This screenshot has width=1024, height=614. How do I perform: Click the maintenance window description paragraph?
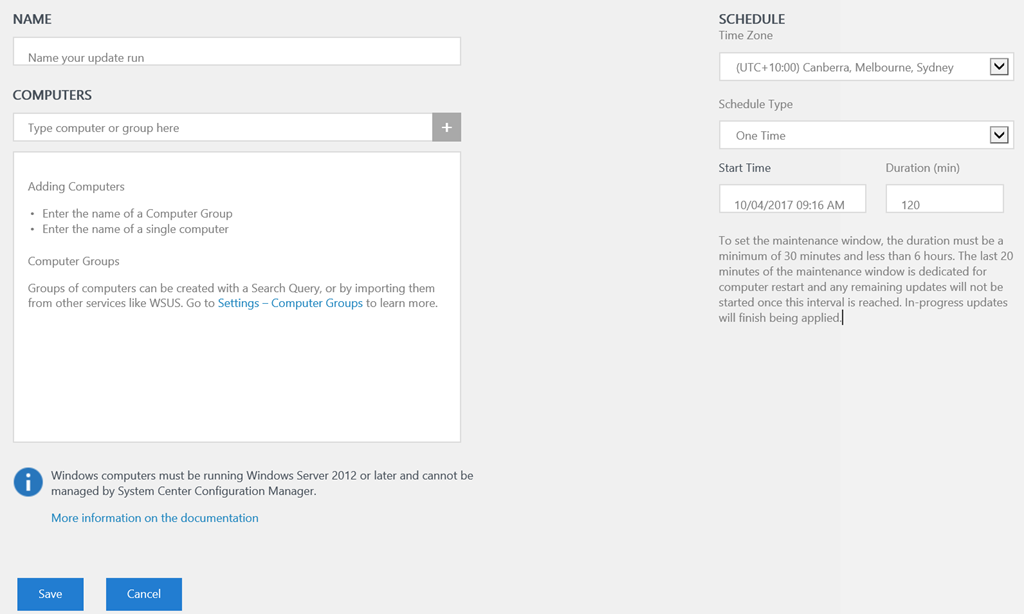pyautogui.click(x=862, y=279)
